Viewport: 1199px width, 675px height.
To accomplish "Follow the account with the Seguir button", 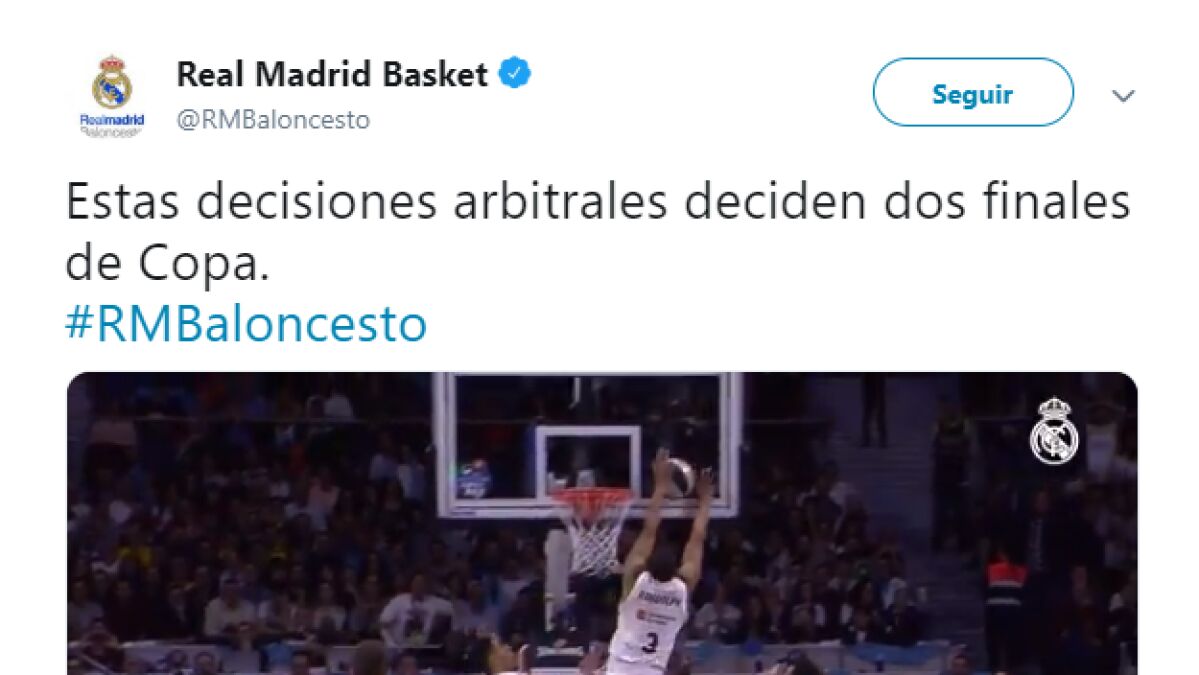I will (x=973, y=92).
